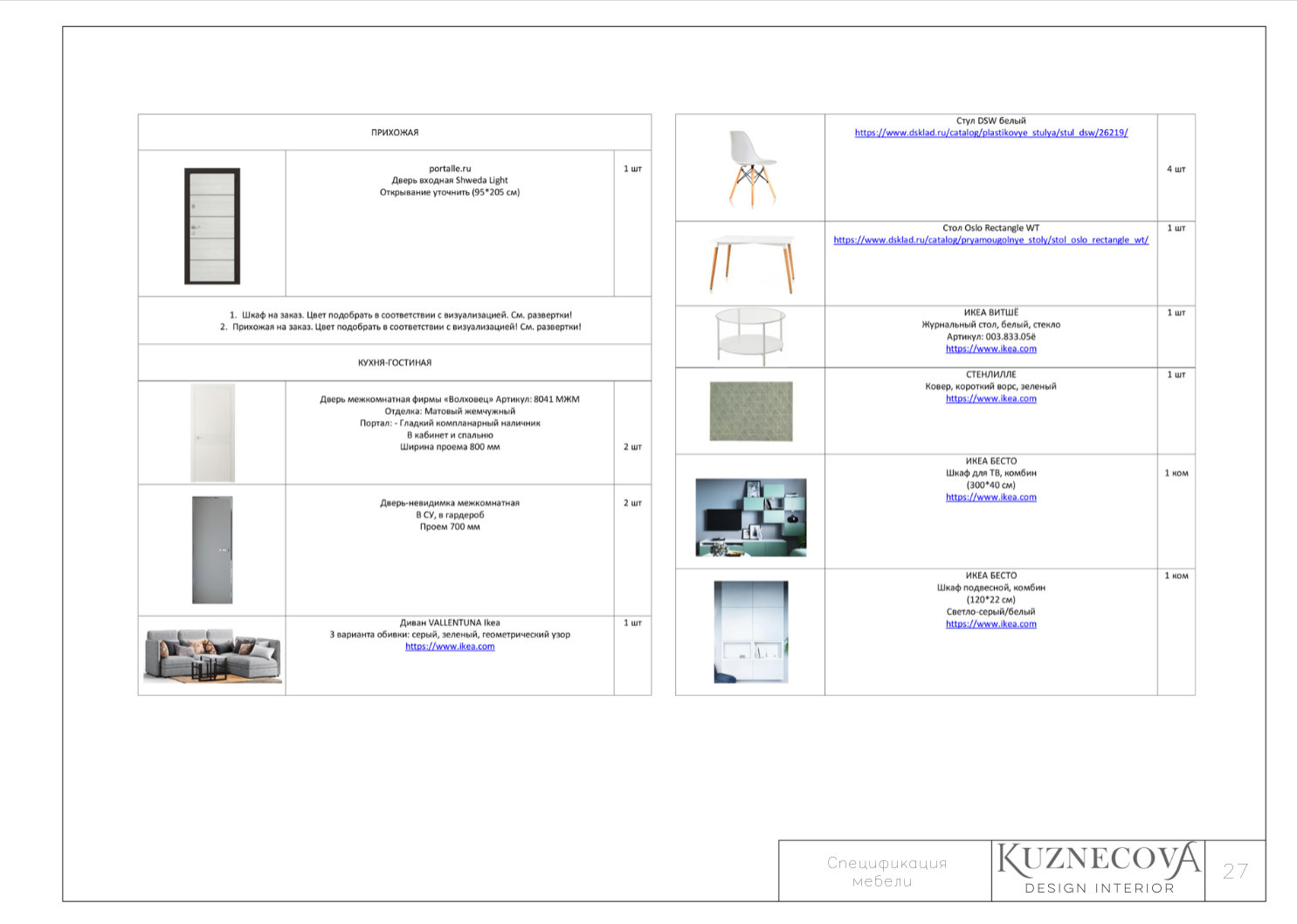Select the БЕСТО TV wall cabinet photo
Image resolution: width=1297 pixels, height=924 pixels.
(x=751, y=517)
